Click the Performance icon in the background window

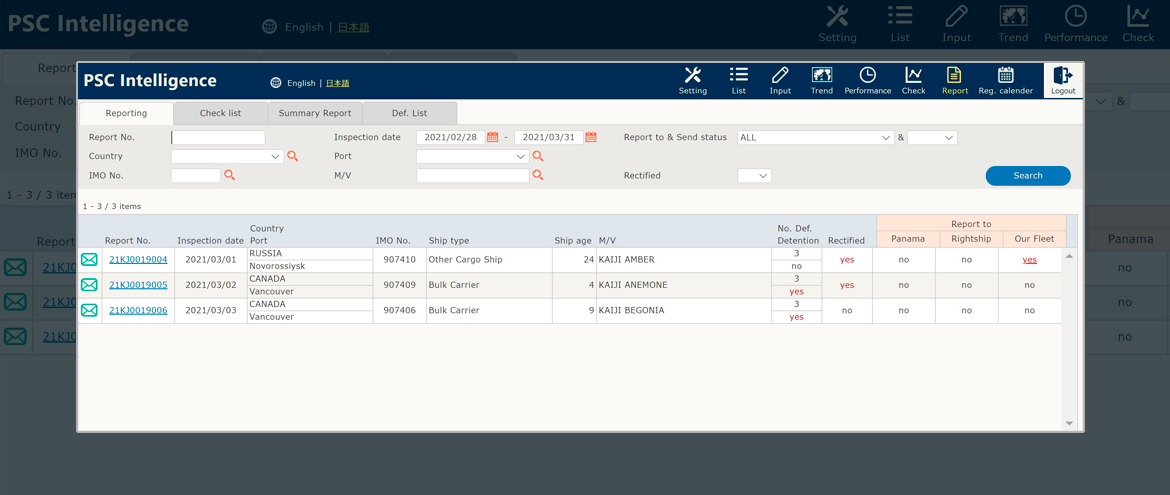pos(1075,17)
